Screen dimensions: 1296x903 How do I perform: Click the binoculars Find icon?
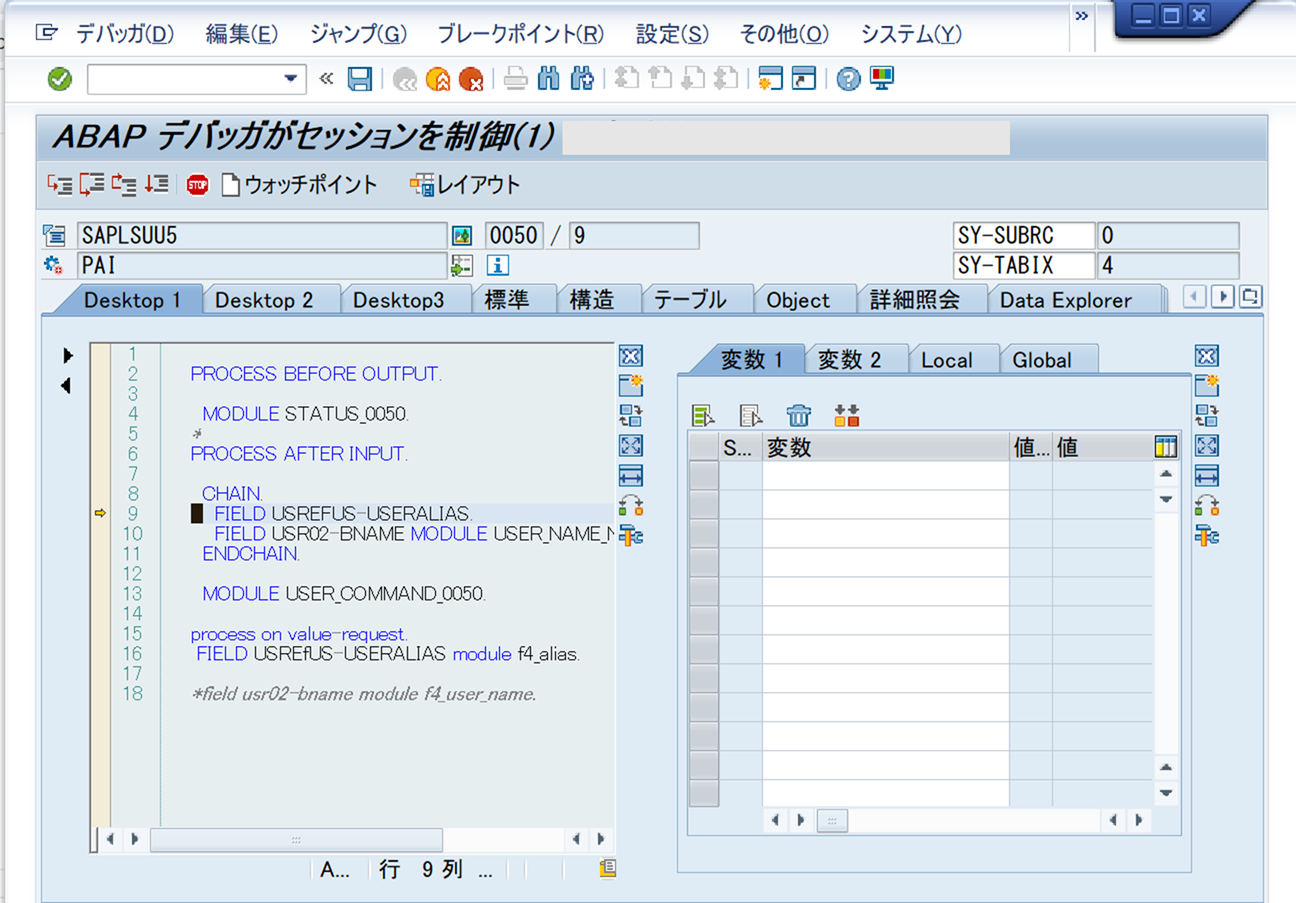(x=548, y=79)
